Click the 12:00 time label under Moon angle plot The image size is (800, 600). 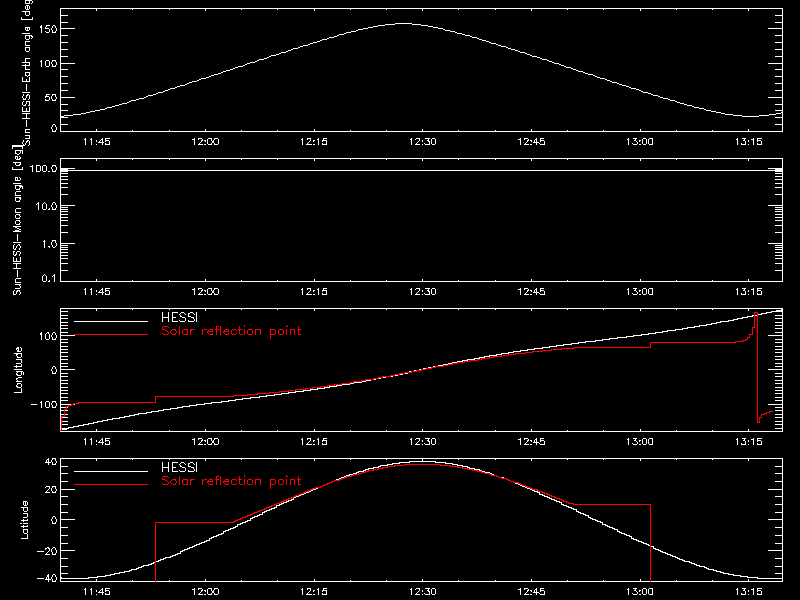[205, 292]
